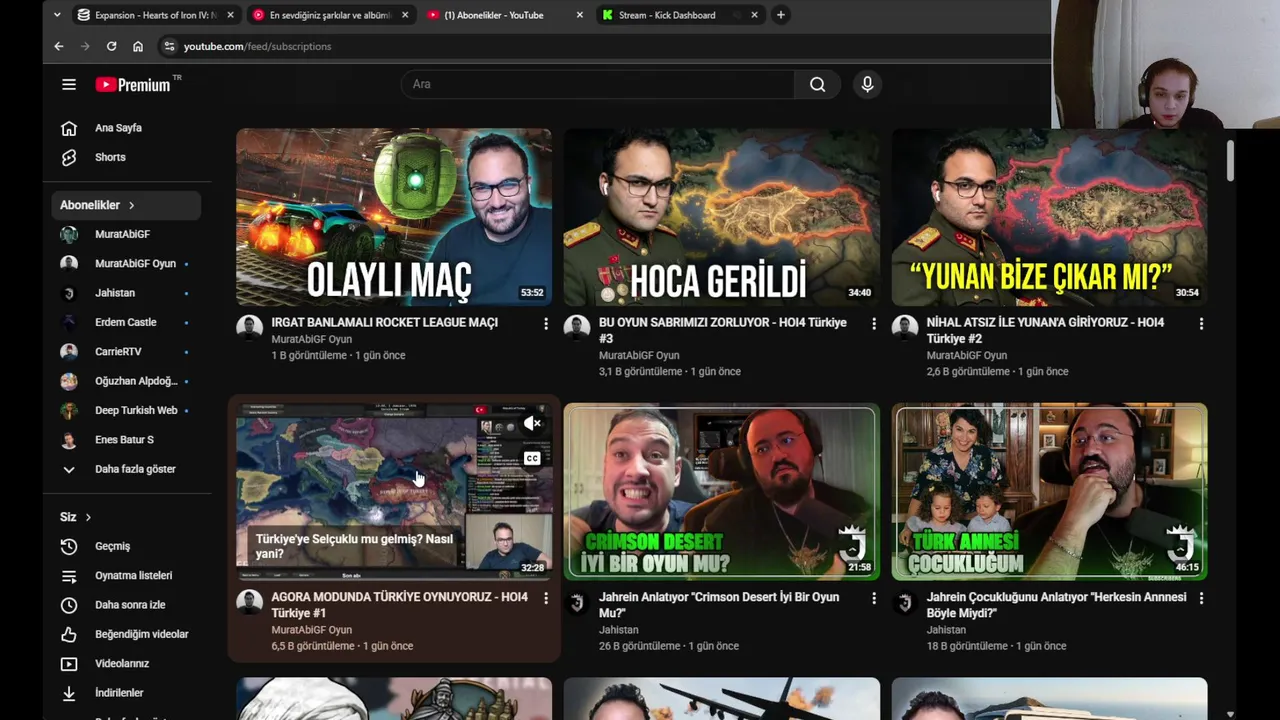The image size is (1280, 720).
Task: Reload the page
Action: [x=111, y=46]
